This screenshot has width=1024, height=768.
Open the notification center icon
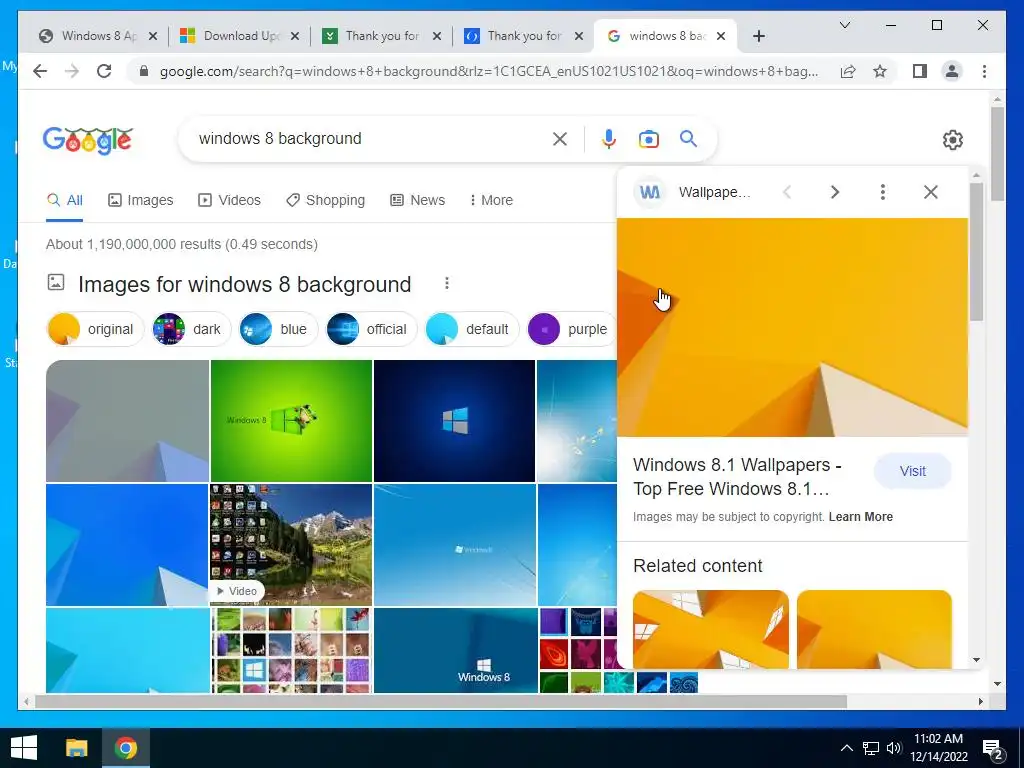point(993,749)
